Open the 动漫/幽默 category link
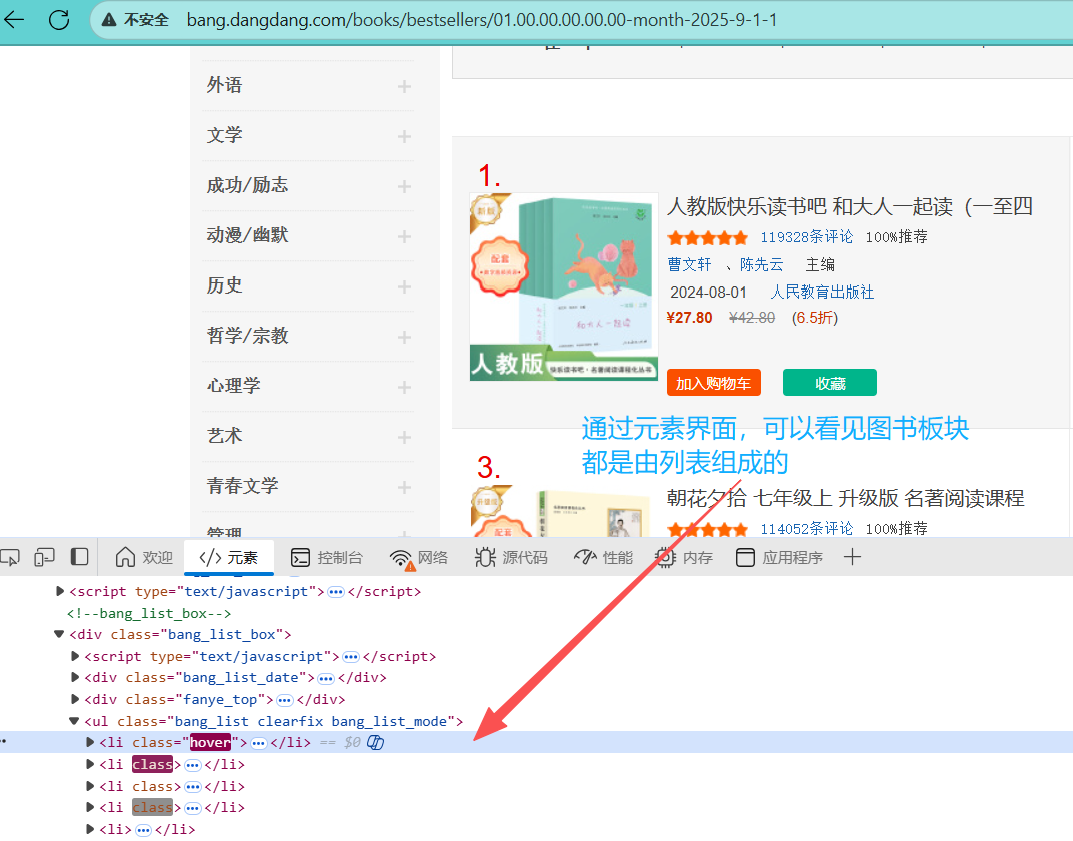Viewport: 1073px width, 841px height. click(x=247, y=235)
